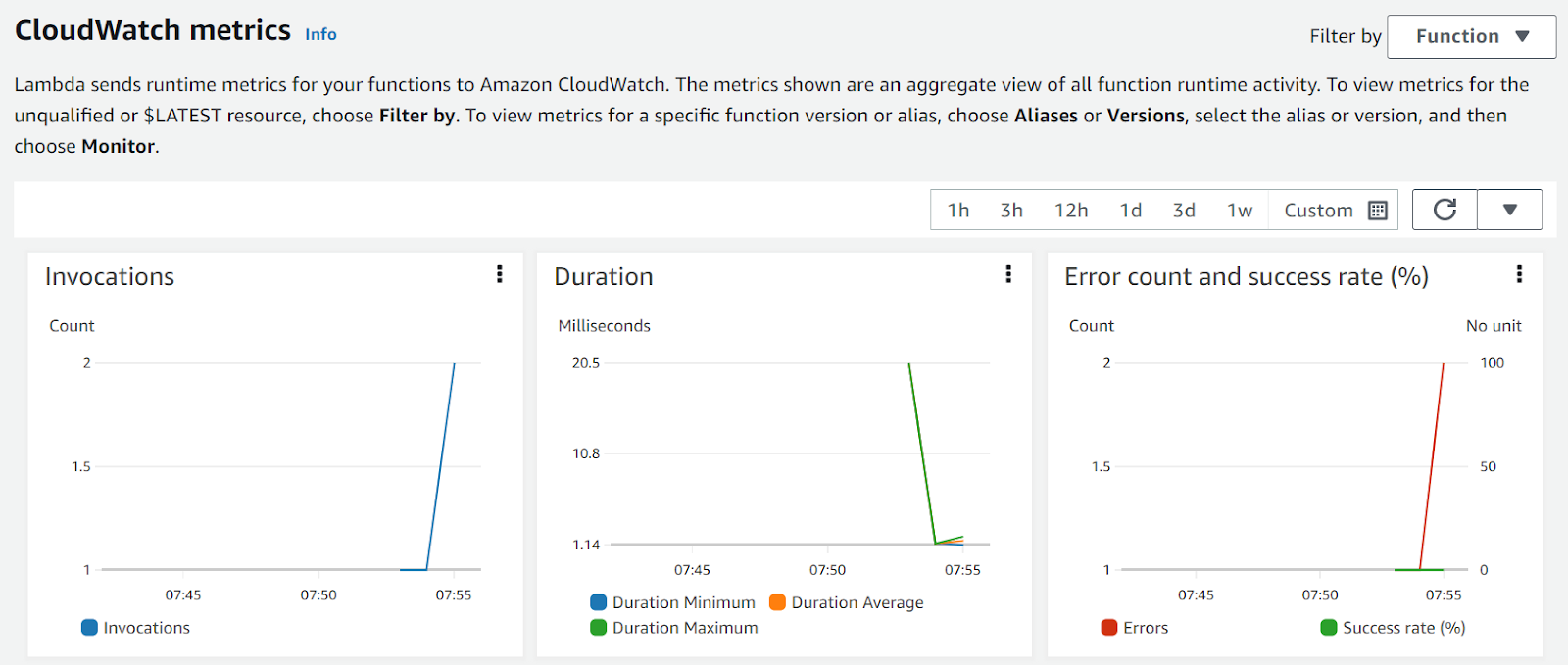This screenshot has width=1568, height=665.
Task: Open the Filter by Function dropdown
Action: pos(1471,36)
